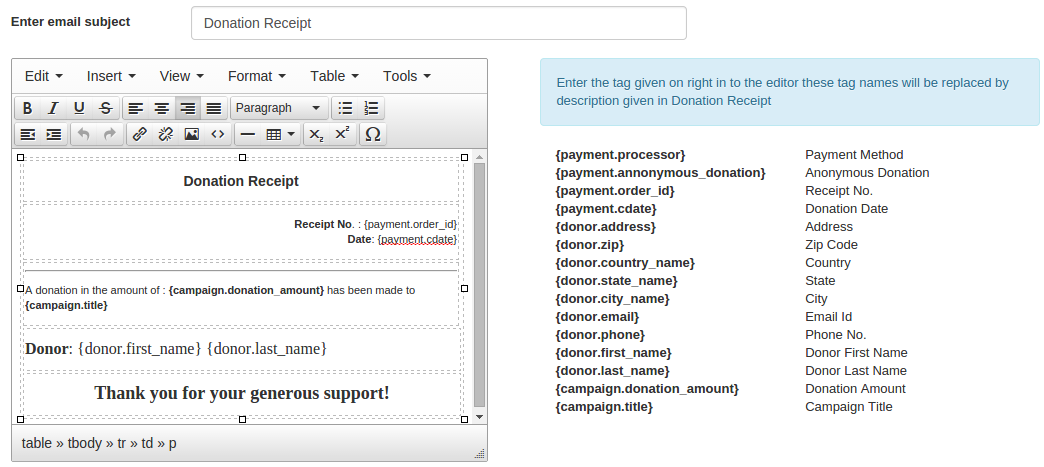Open the Paragraph format dropdown
This screenshot has height=467, width=1044.
point(278,108)
